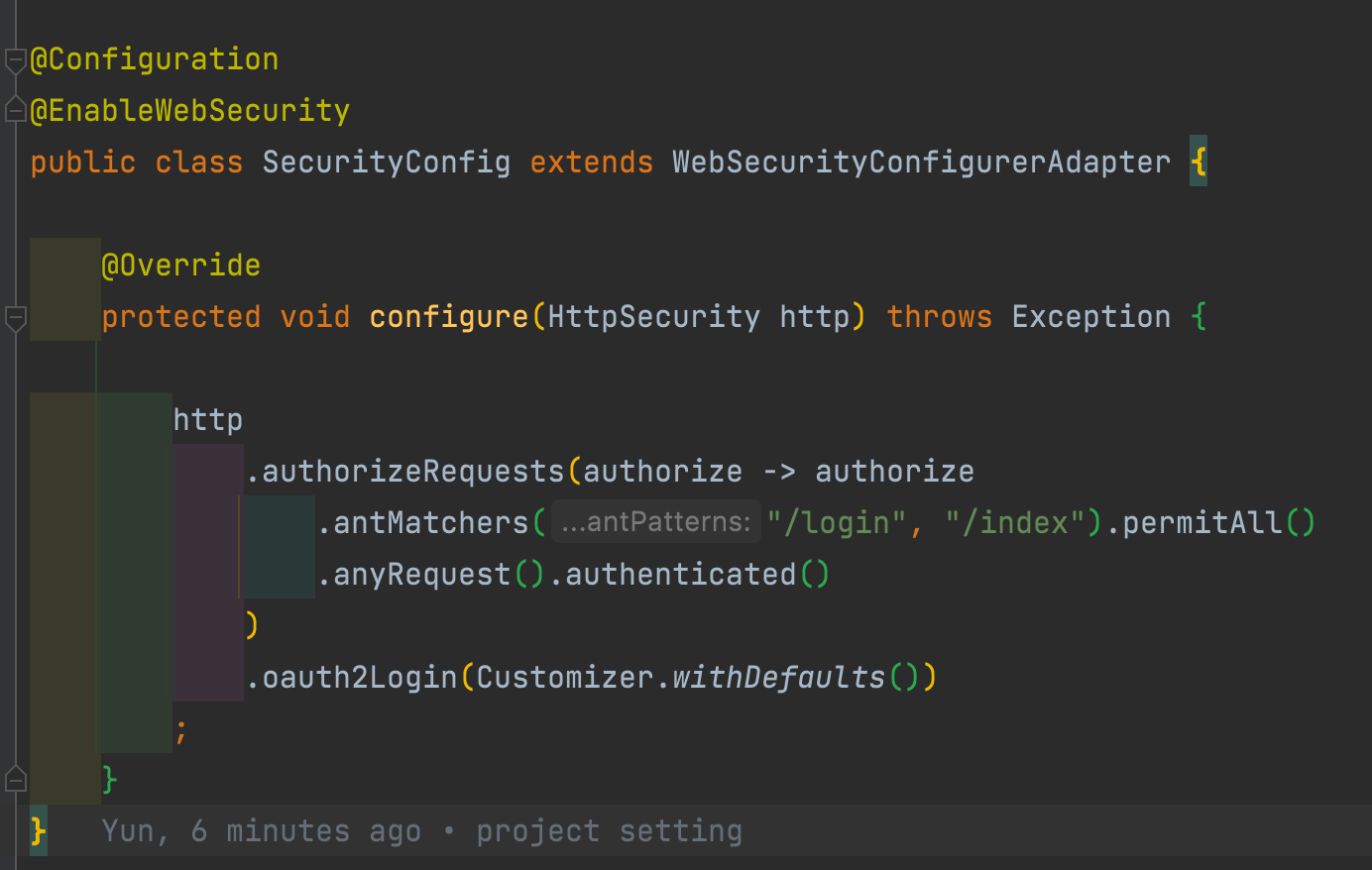
Task: Collapse the fold marker beside @Configuration
Action: tap(15, 60)
